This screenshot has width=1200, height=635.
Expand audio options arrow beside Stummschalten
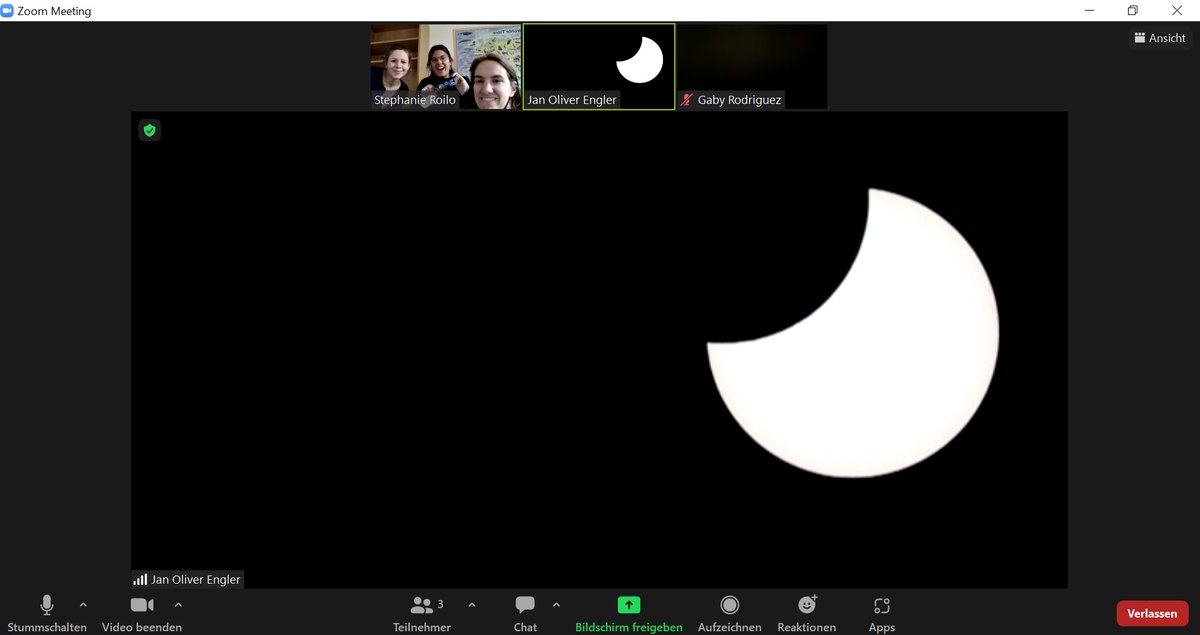point(83,605)
